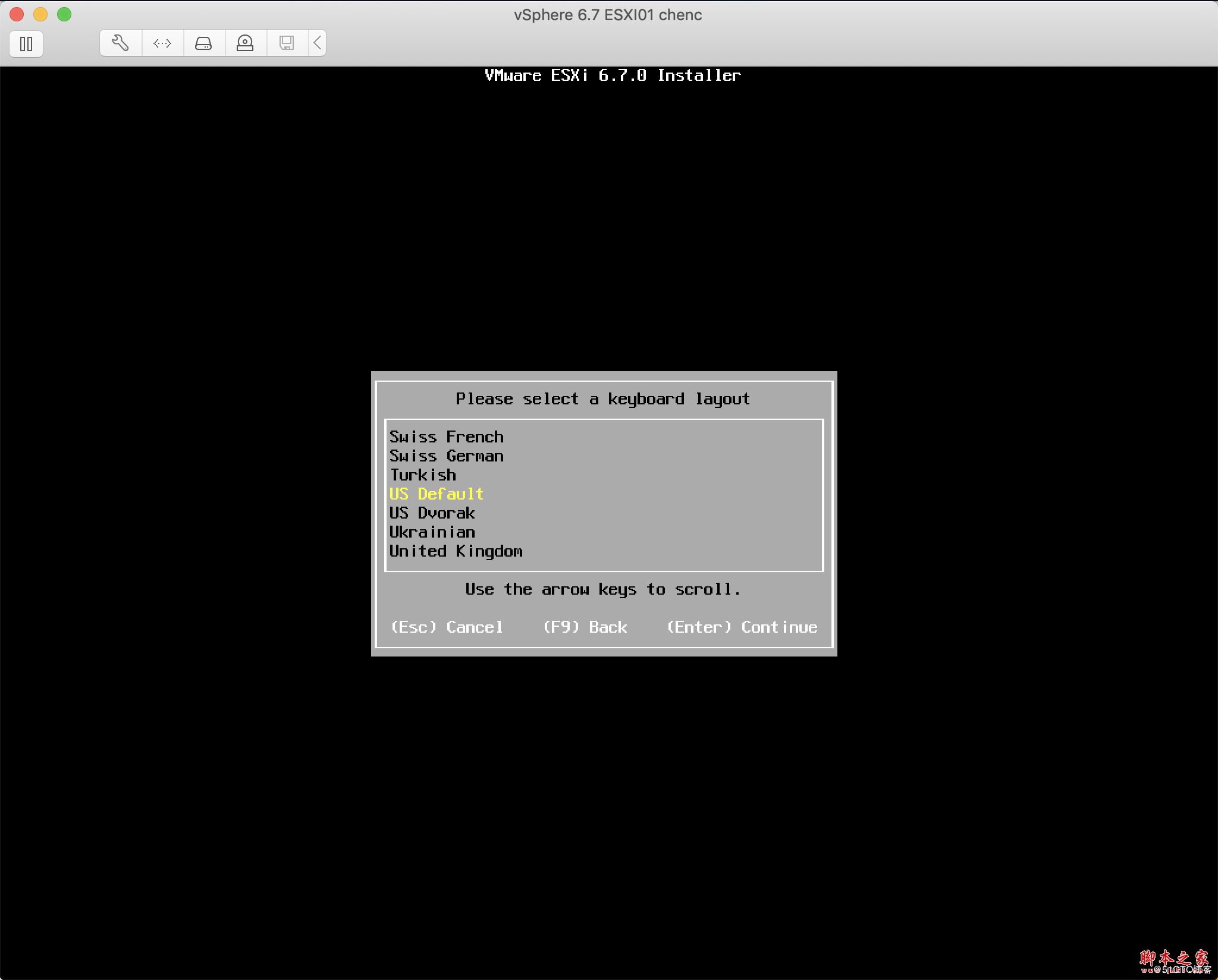Select the Ukrainian keyboard layout
The height and width of the screenshot is (980, 1218).
point(432,532)
